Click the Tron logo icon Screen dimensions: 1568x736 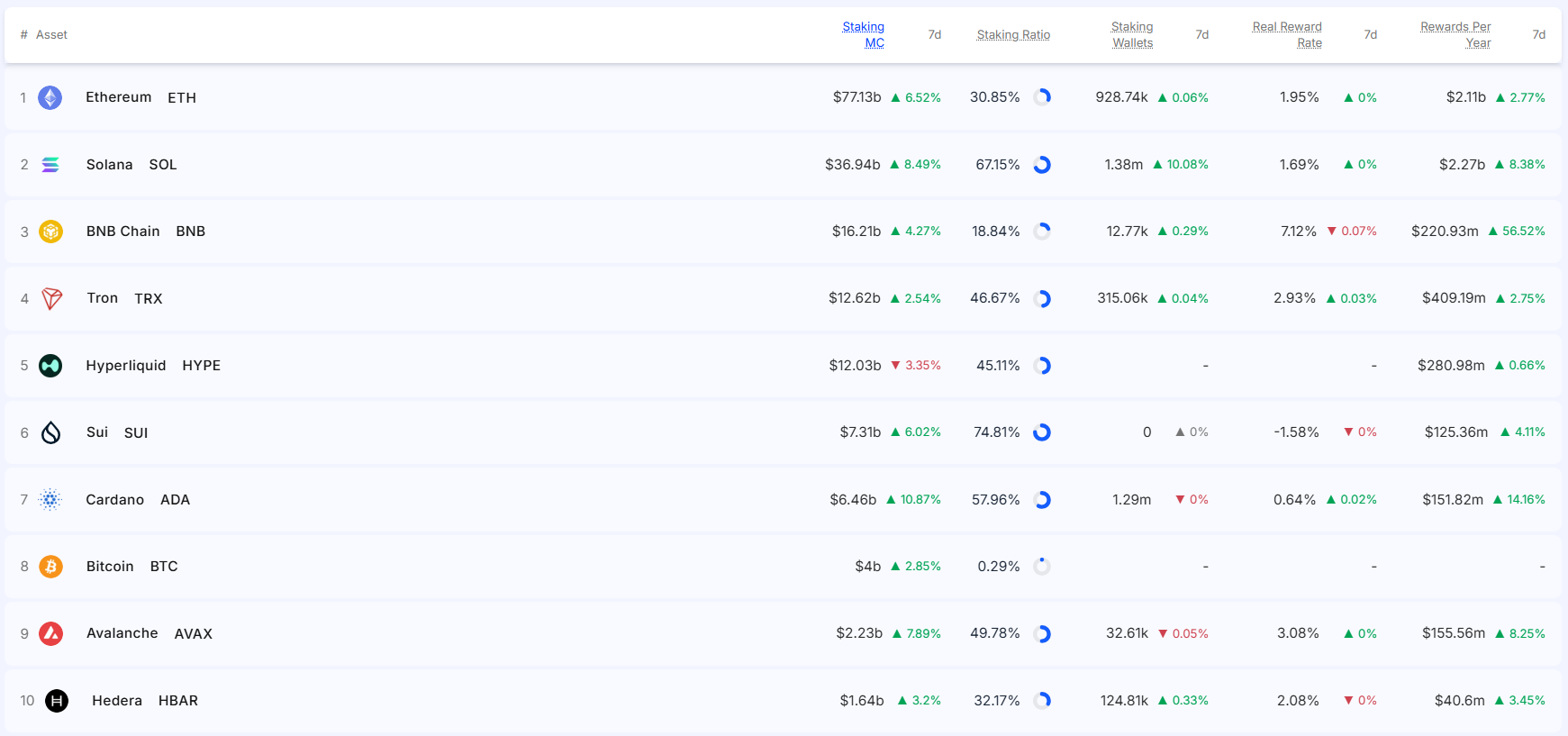[x=52, y=298]
